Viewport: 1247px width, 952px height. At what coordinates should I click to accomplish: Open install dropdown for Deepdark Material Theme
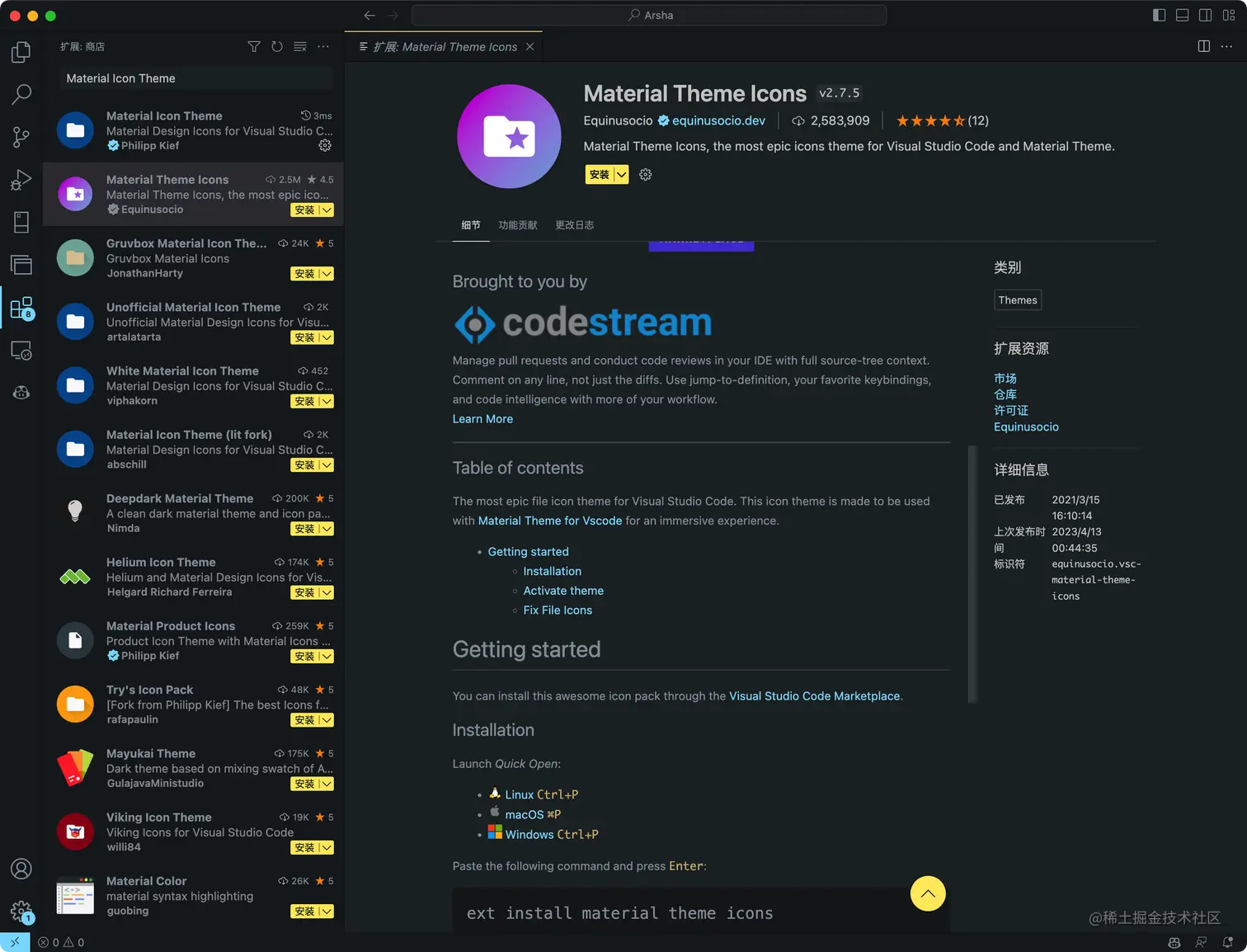click(327, 529)
